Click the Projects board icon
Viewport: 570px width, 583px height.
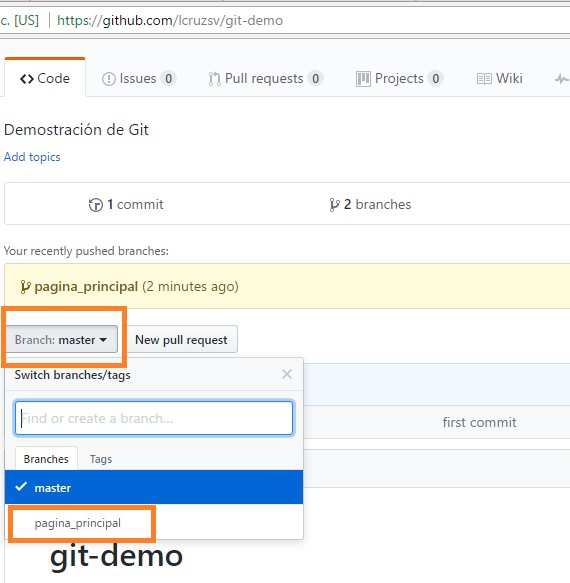[x=363, y=79]
